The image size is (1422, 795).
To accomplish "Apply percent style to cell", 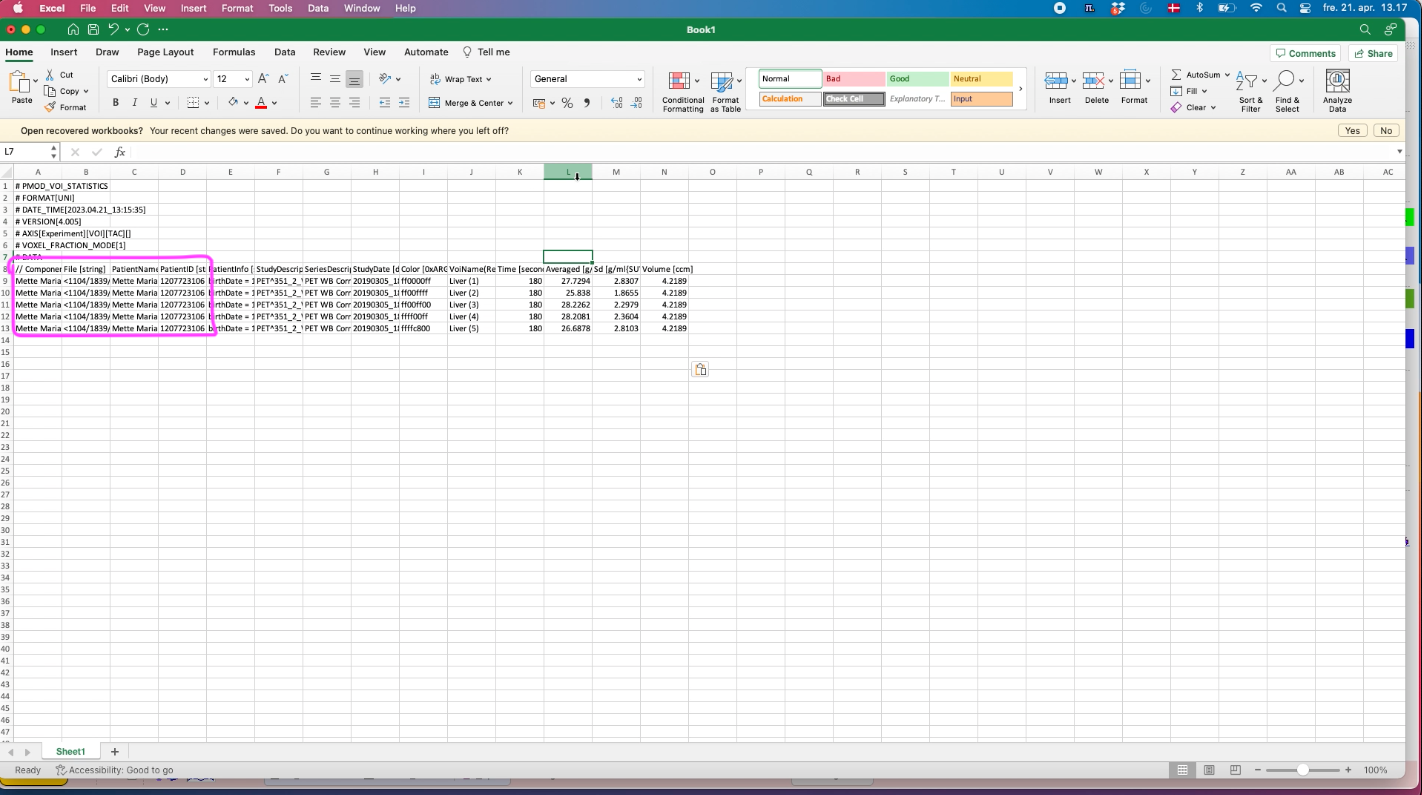I will (567, 103).
